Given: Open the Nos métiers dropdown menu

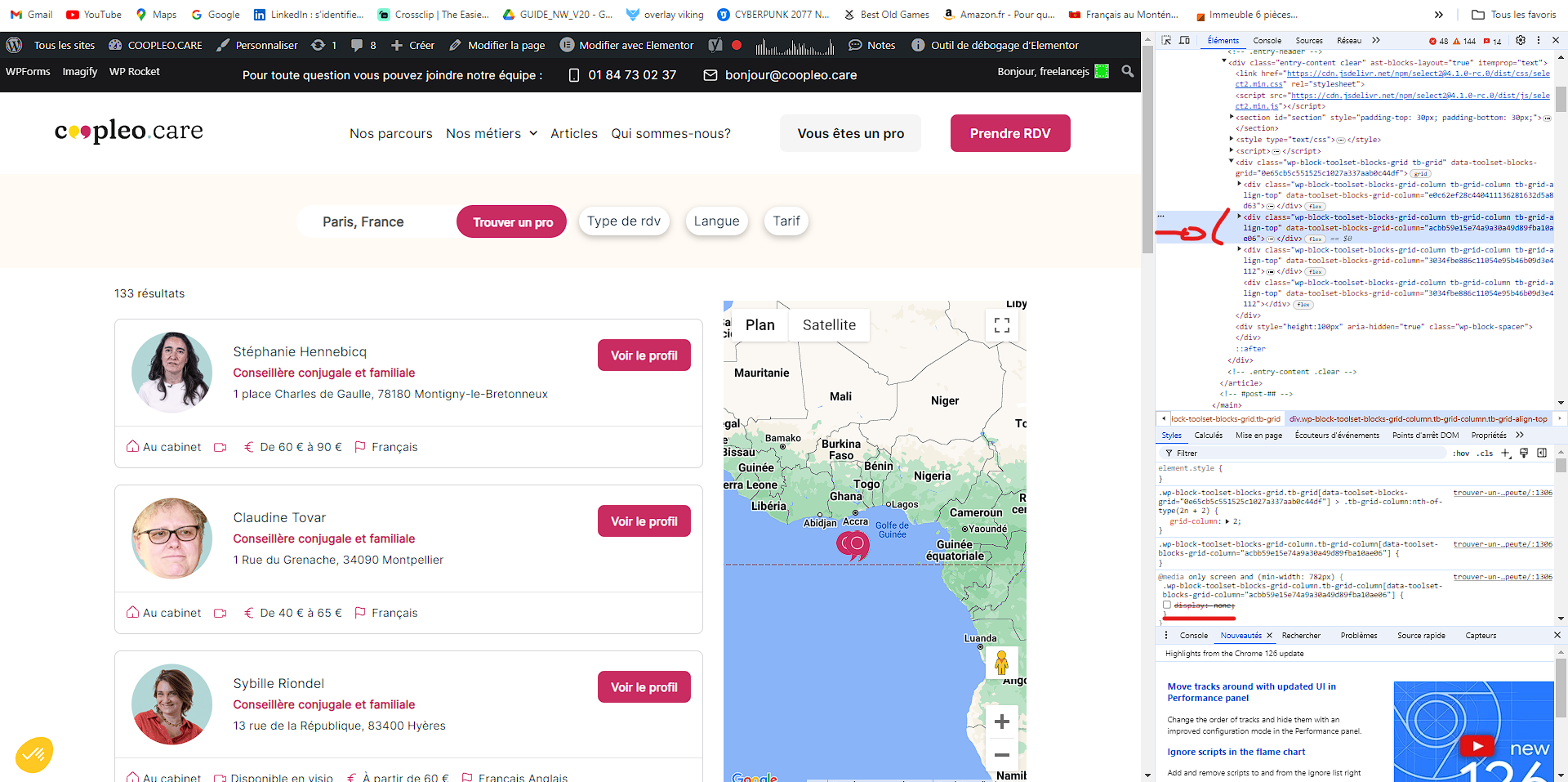Looking at the screenshot, I should pyautogui.click(x=492, y=133).
